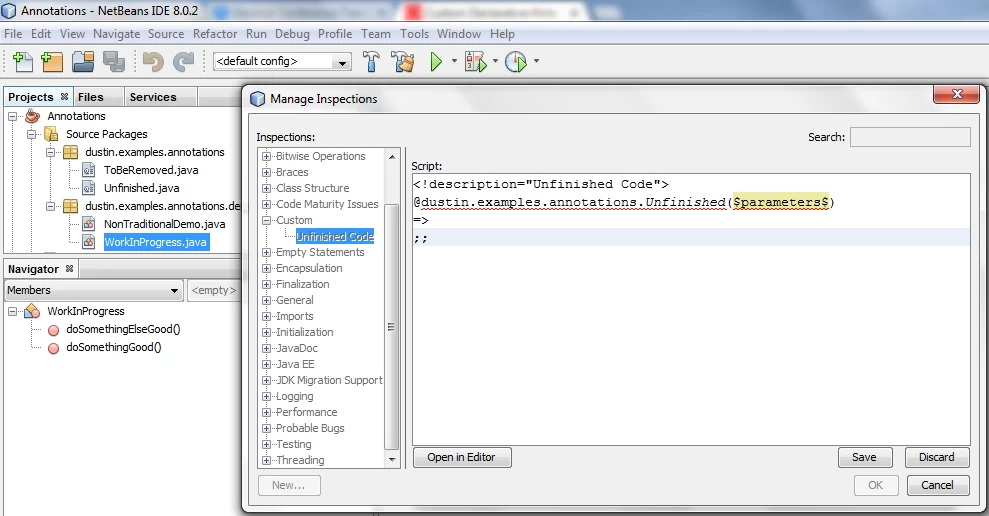The image size is (989, 516).
Task: Click the Debug Project icon
Action: pos(476,61)
